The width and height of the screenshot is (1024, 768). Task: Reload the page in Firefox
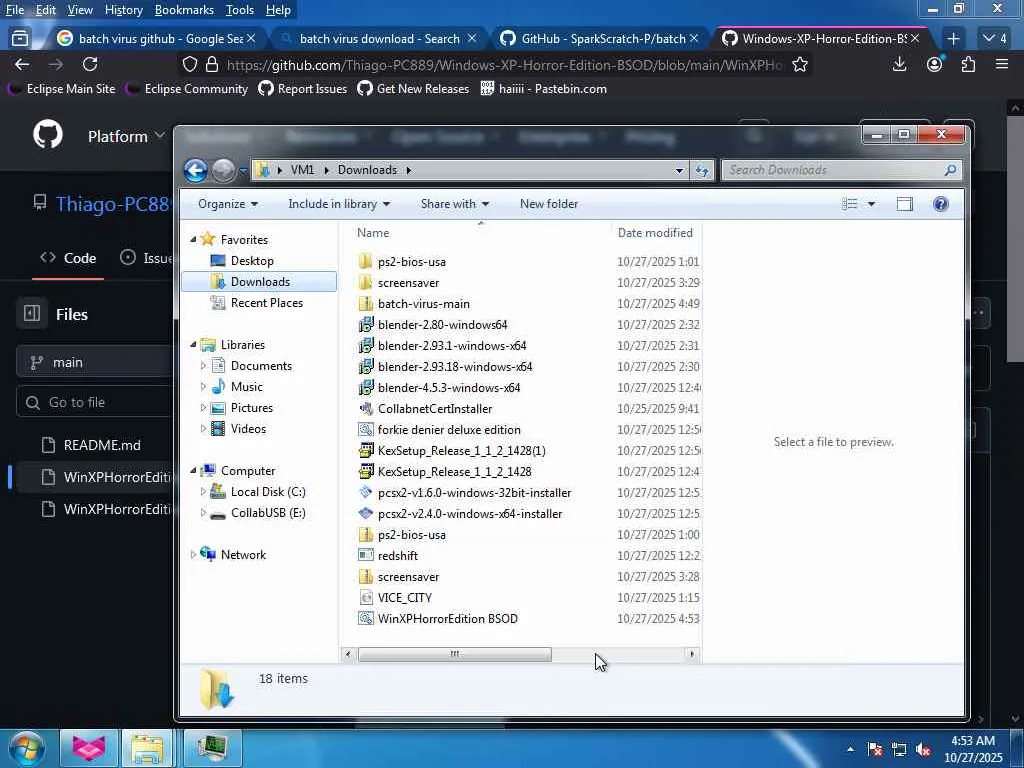tap(90, 64)
